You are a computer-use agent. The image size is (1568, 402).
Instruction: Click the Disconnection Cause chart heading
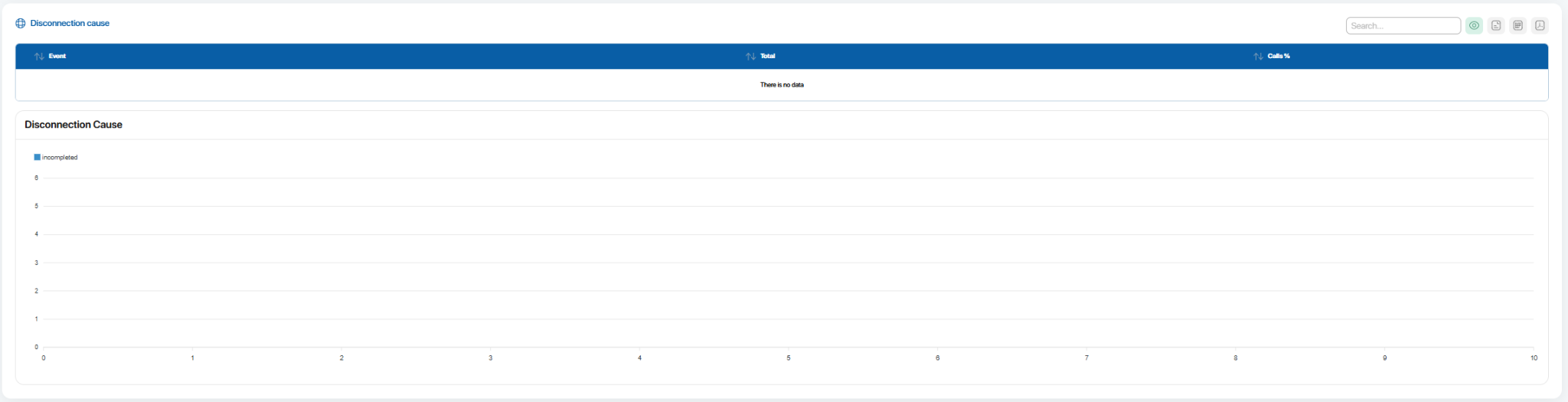(x=73, y=125)
